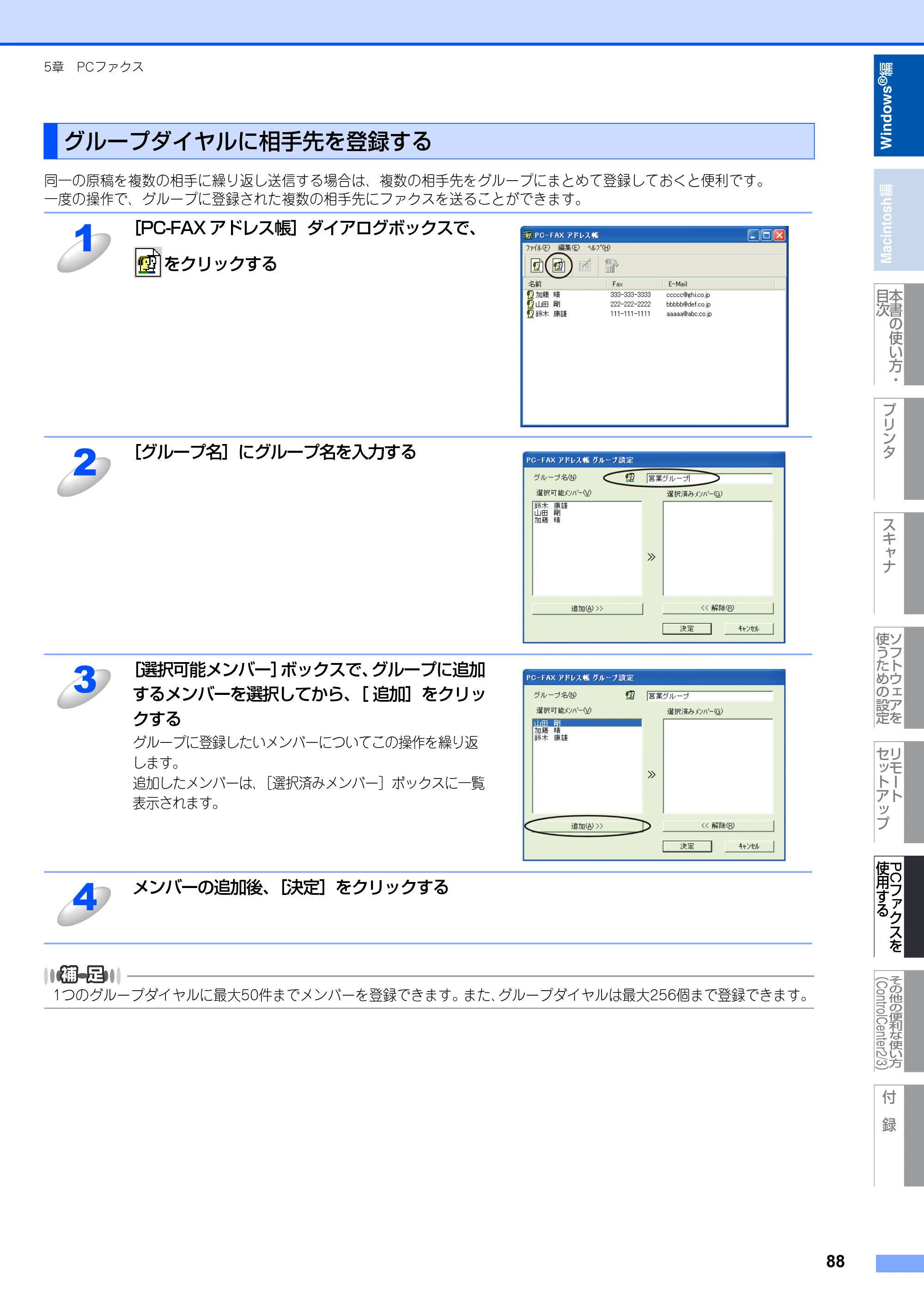Open the PCファクスを使用する side tab
This screenshot has width=924, height=1308.
click(899, 906)
